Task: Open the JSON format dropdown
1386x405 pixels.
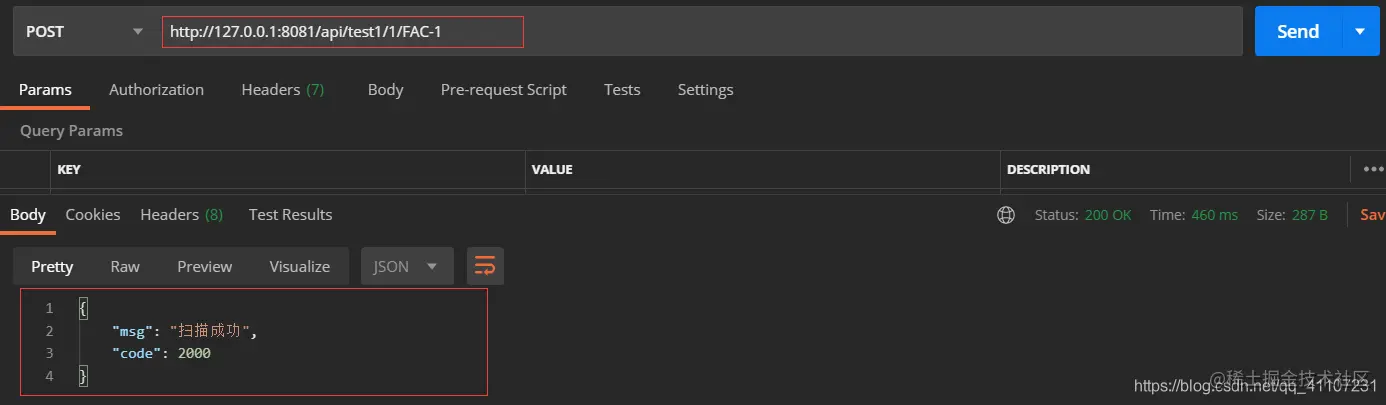Action: (x=407, y=266)
